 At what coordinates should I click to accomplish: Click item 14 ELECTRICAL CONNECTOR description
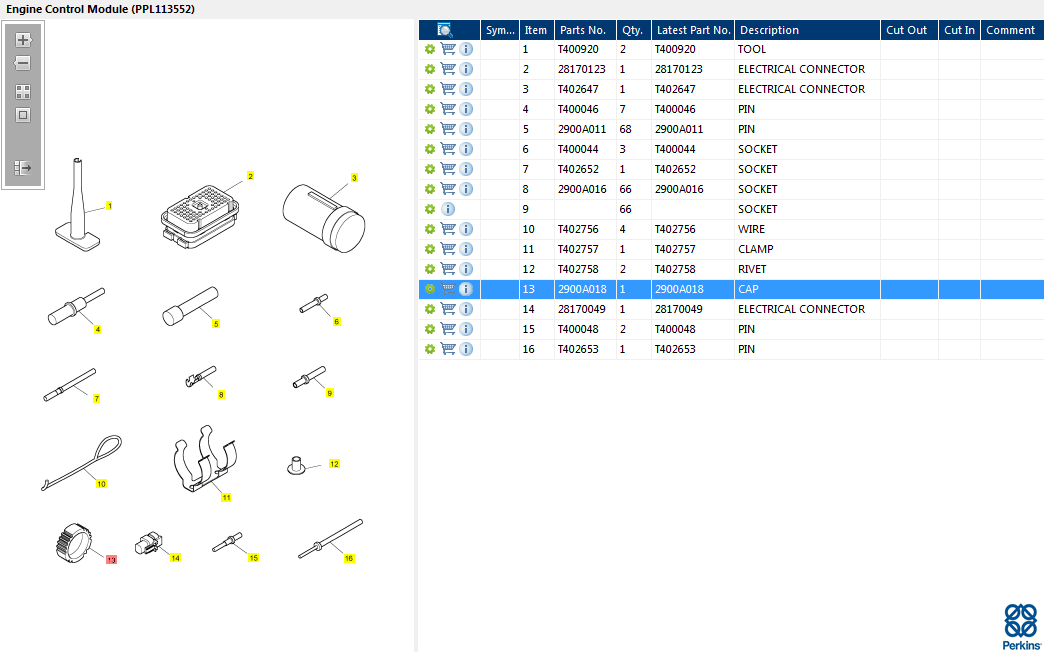tap(802, 309)
